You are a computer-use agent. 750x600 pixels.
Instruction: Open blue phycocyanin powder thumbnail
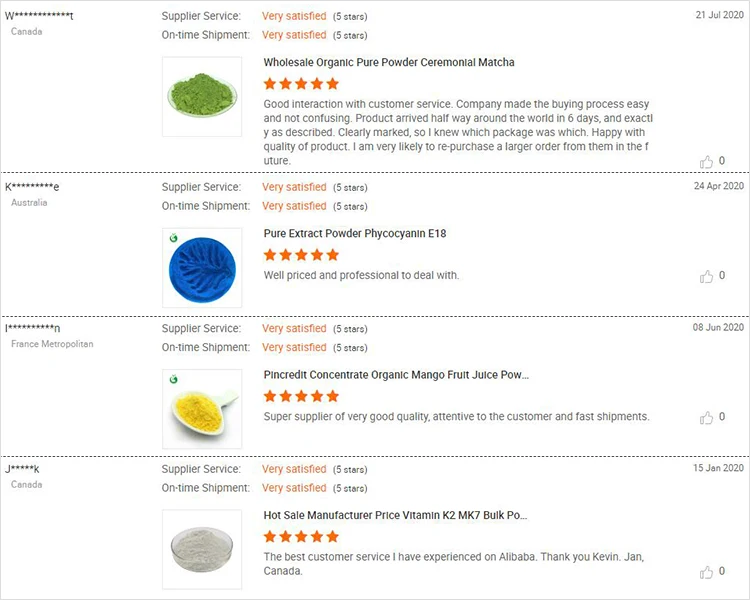[202, 267]
